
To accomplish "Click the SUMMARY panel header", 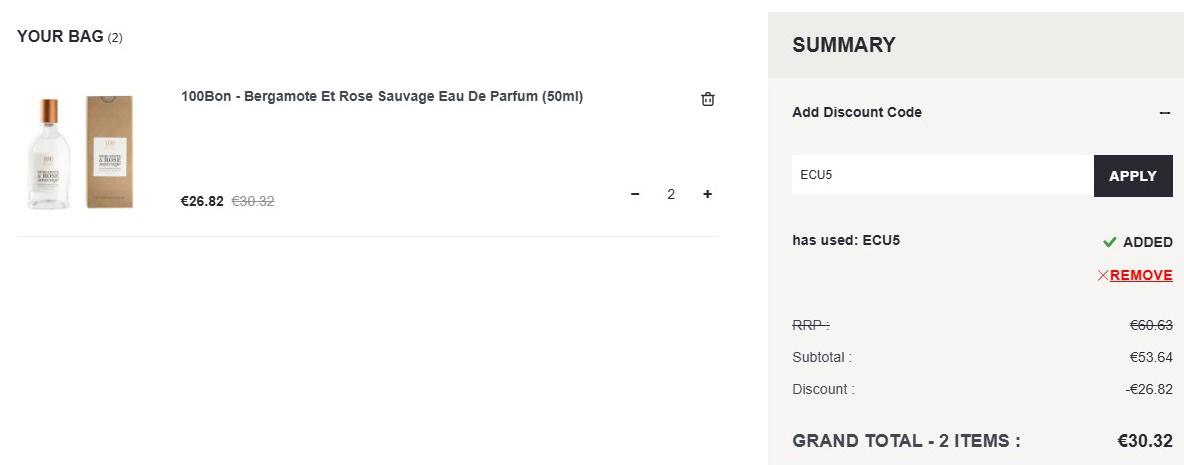I will pos(976,45).
